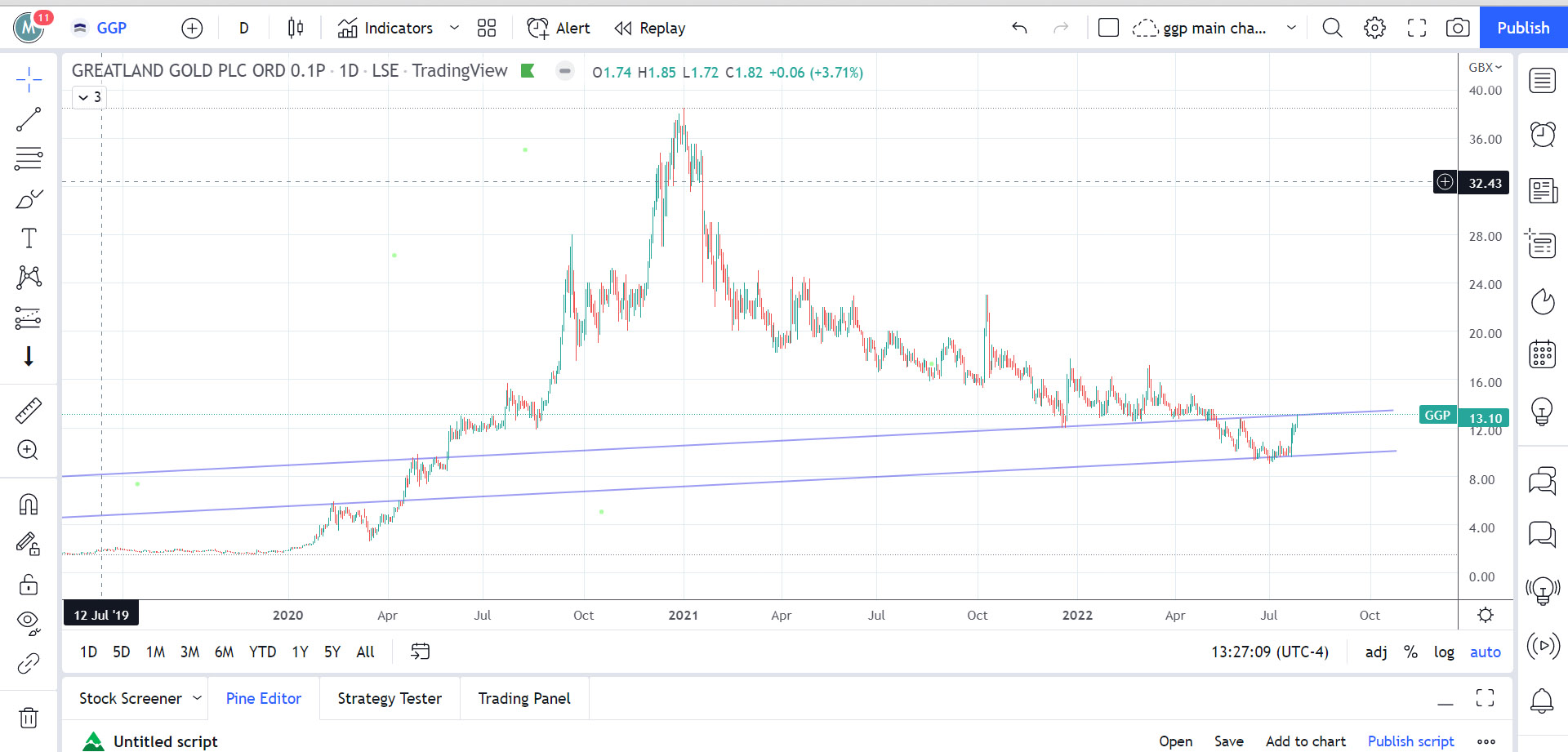Start bar Replay mode
The image size is (1568, 752).
click(x=650, y=28)
